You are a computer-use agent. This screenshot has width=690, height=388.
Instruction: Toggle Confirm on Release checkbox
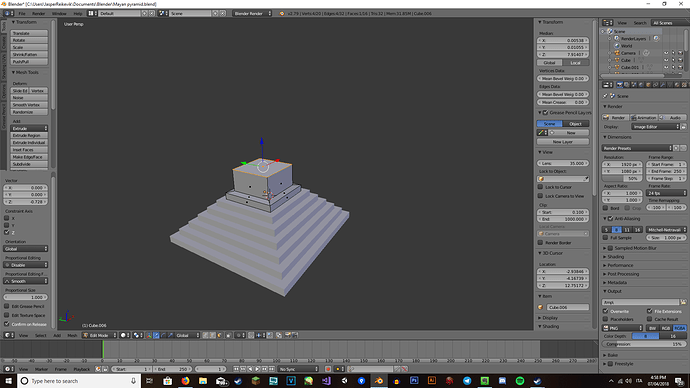(7, 324)
